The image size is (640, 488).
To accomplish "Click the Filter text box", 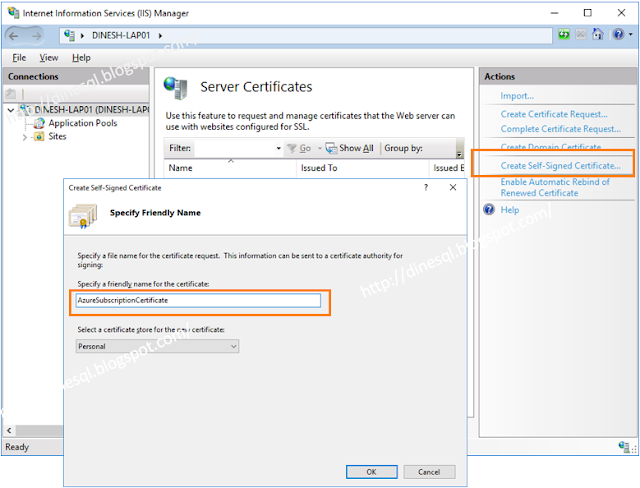I will coord(235,148).
